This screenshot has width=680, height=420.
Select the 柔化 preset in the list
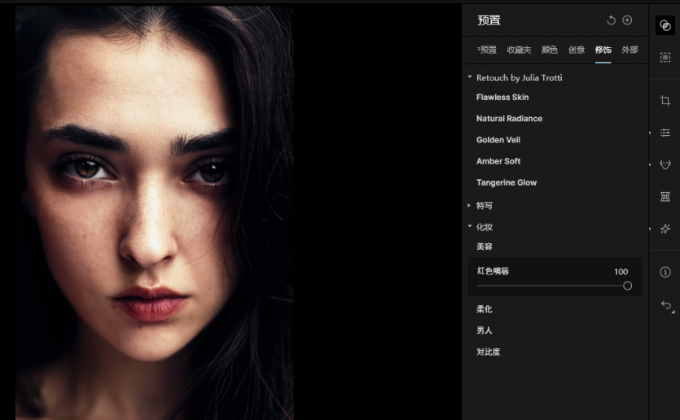tap(484, 309)
